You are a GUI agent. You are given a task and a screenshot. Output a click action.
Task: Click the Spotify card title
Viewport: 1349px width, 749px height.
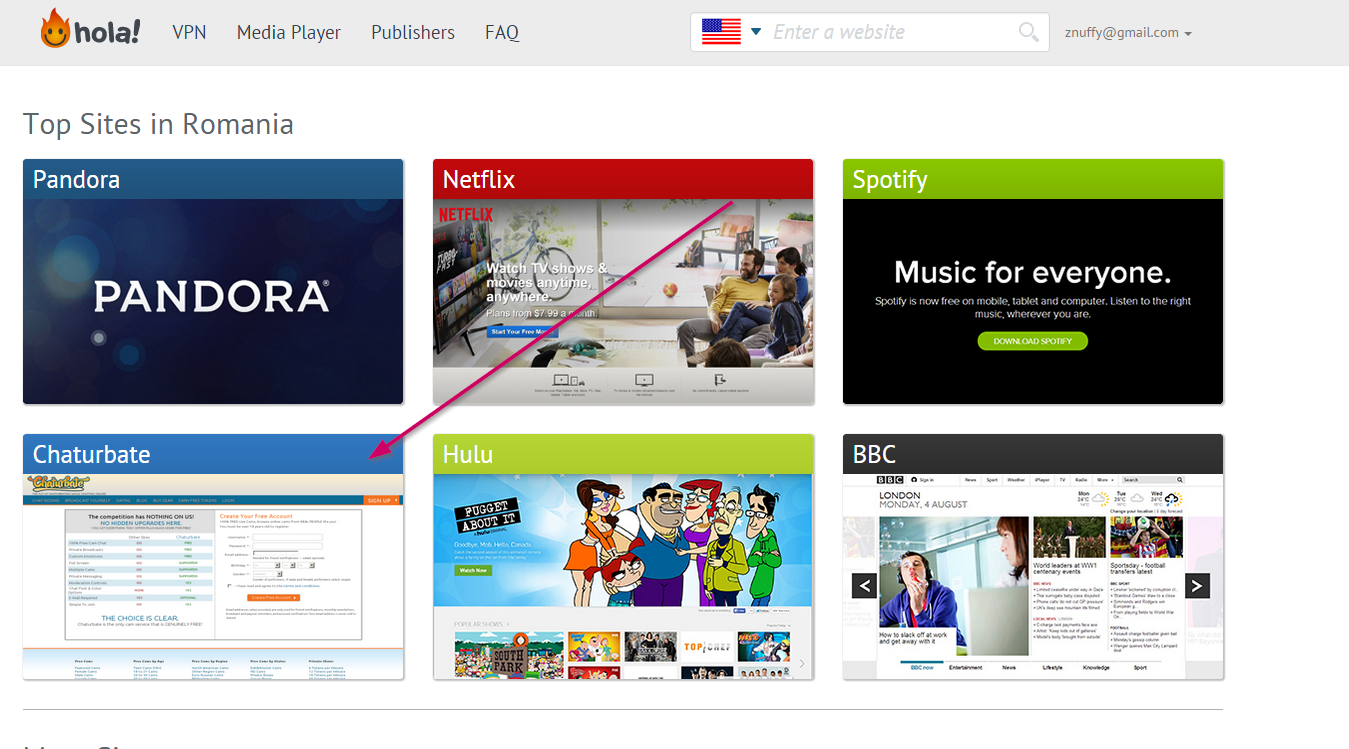[890, 179]
